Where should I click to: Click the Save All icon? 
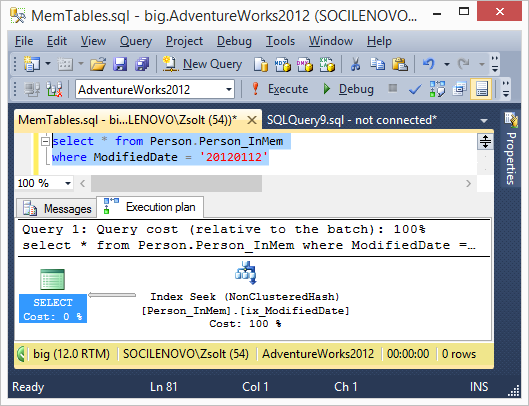coord(142,64)
